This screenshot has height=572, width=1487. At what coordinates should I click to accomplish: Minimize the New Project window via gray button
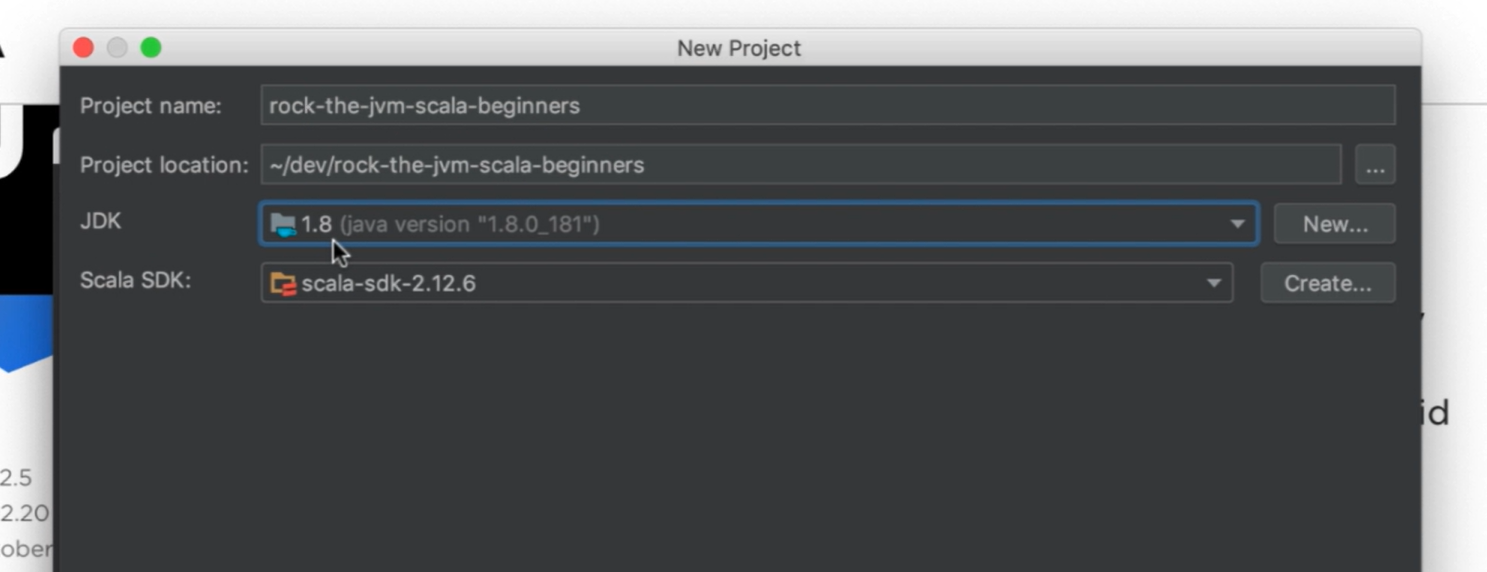tap(117, 47)
